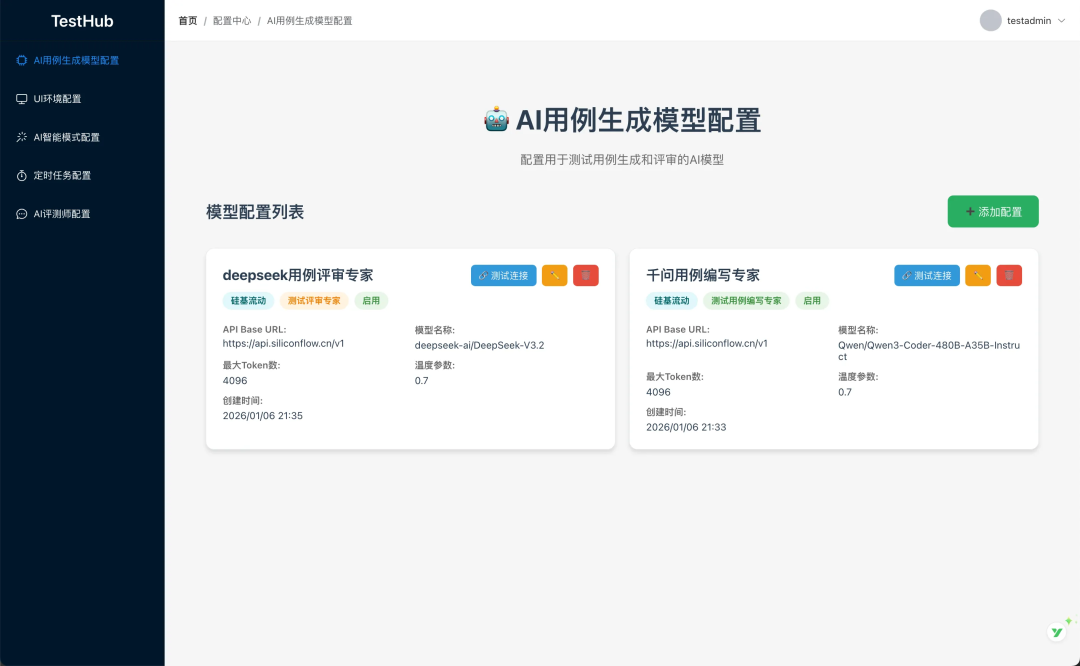The width and height of the screenshot is (1080, 666).
Task: Click the CPU icon for AI用例生成模型配置
Action: click(x=22, y=60)
